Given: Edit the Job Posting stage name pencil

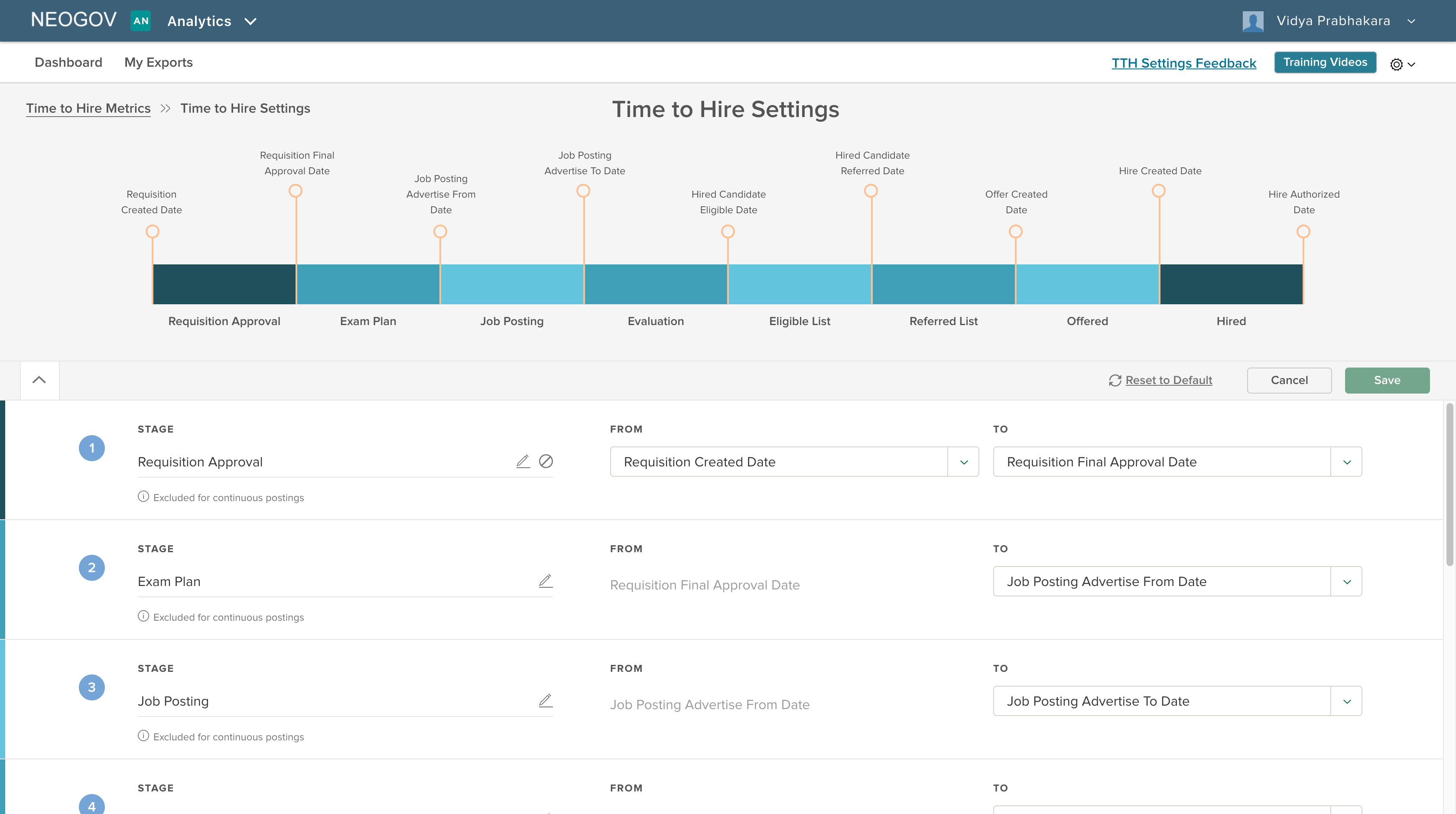Looking at the screenshot, I should coord(546,701).
